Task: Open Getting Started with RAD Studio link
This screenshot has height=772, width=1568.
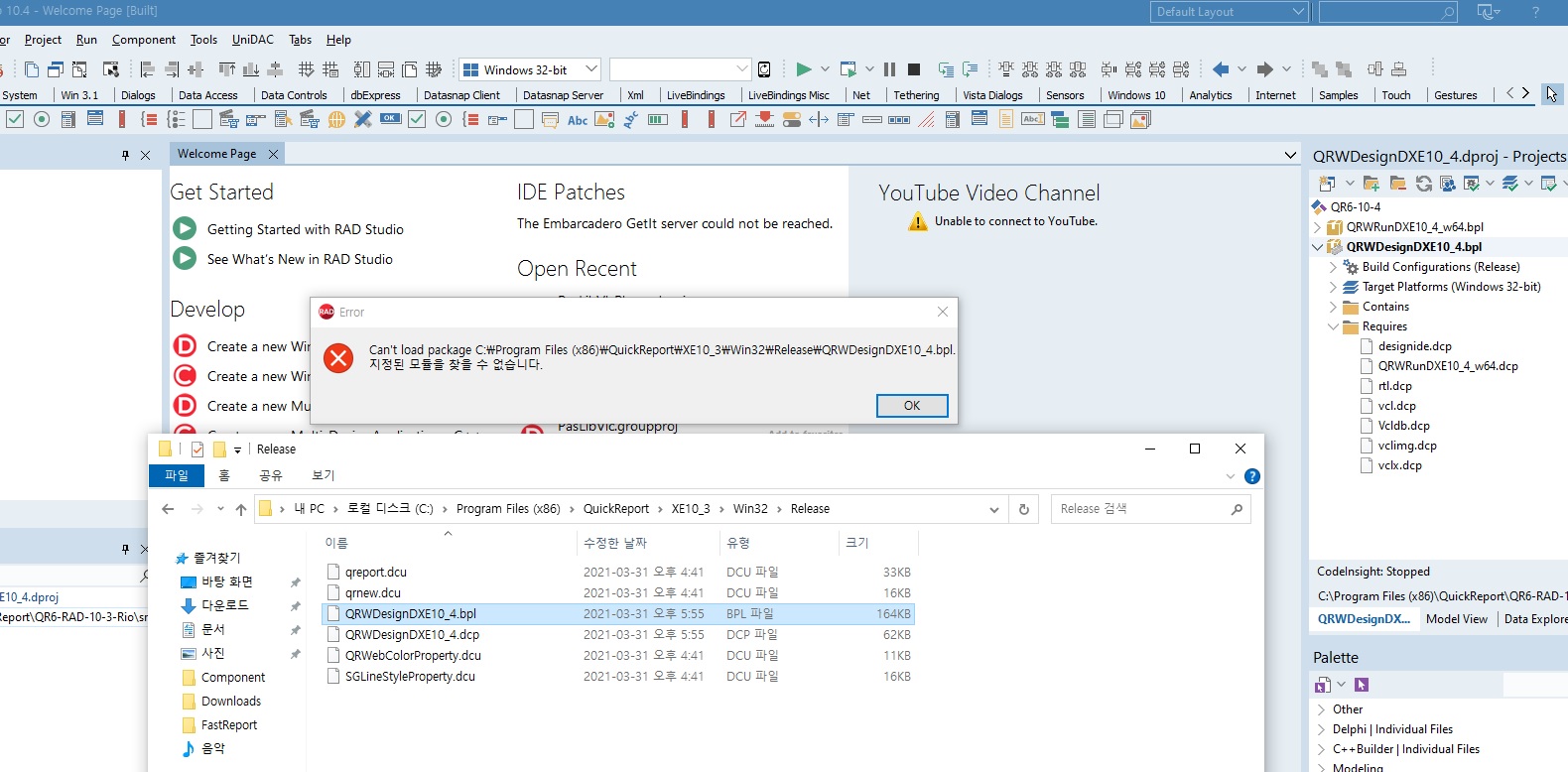Action: pos(305,229)
